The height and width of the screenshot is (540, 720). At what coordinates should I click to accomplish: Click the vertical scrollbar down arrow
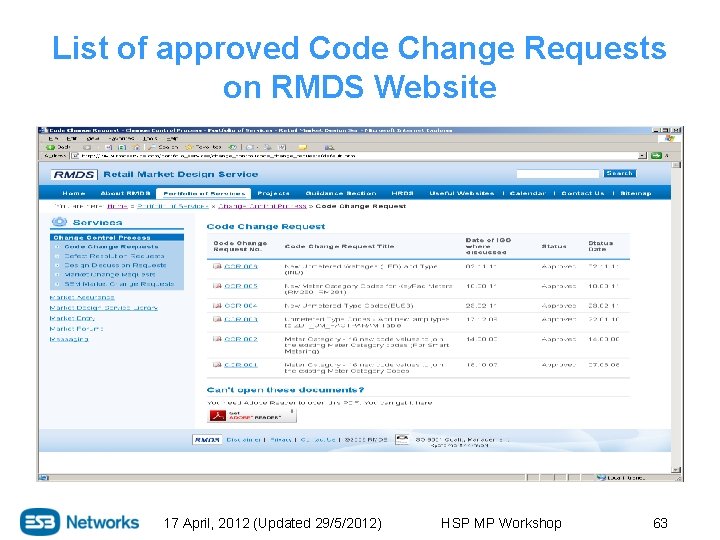(x=676, y=470)
